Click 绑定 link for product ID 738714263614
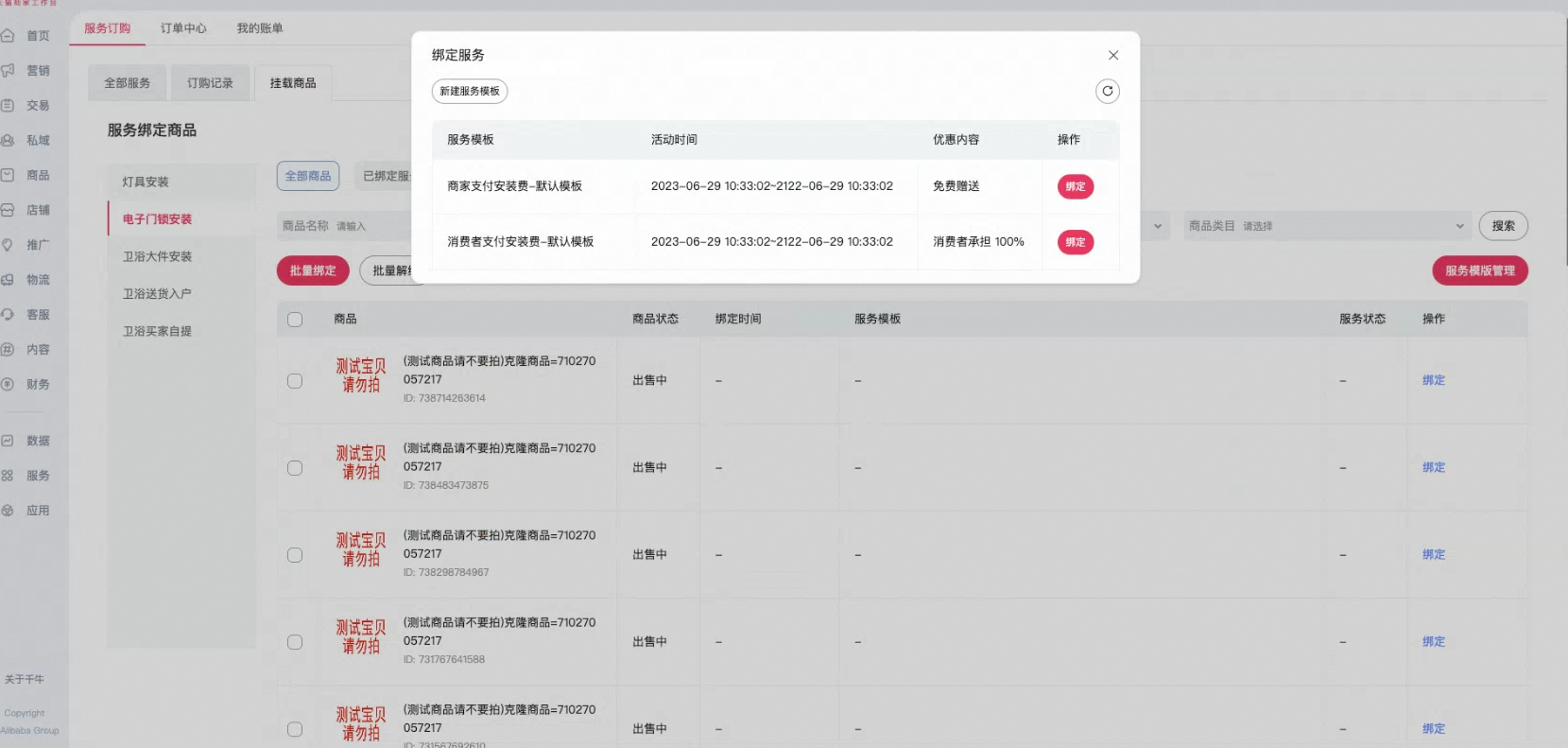This screenshot has height=748, width=1568. (x=1434, y=380)
